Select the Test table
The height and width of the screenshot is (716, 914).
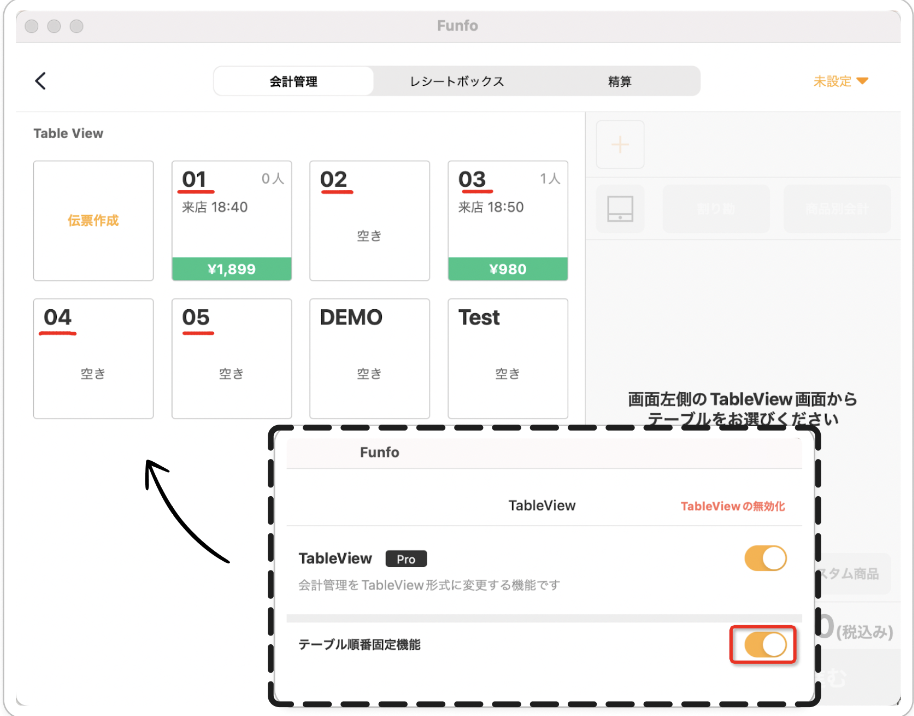pyautogui.click(x=508, y=359)
